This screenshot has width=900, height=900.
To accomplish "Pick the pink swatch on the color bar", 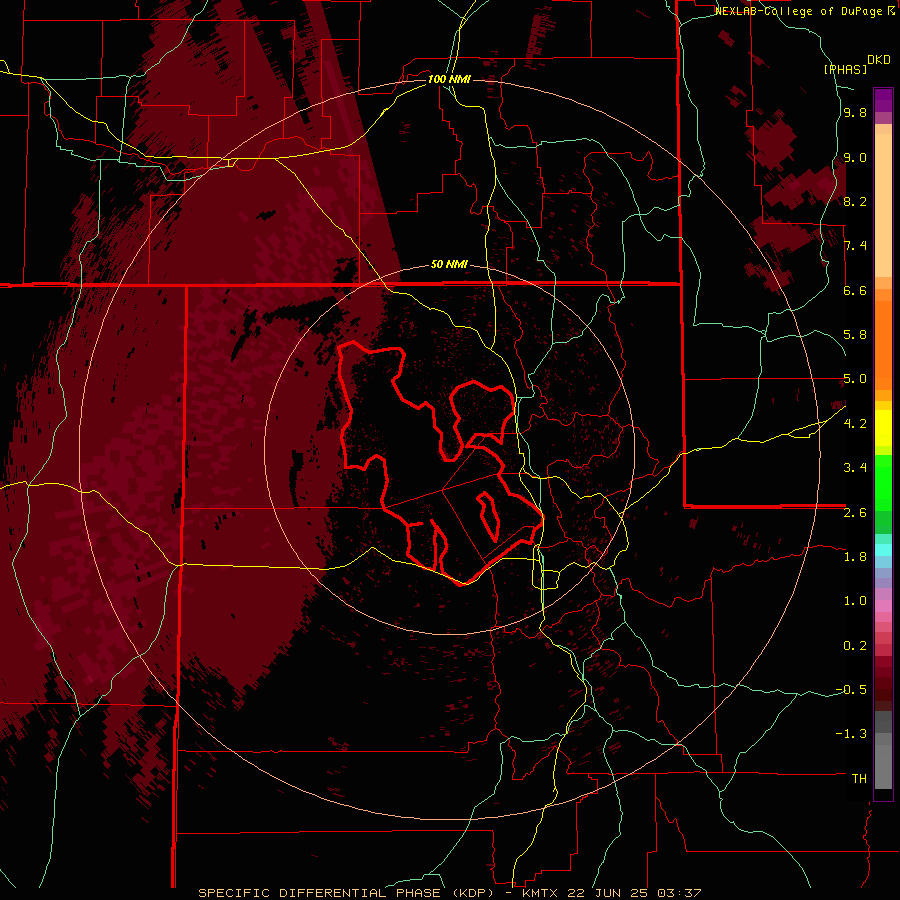I will (x=883, y=606).
